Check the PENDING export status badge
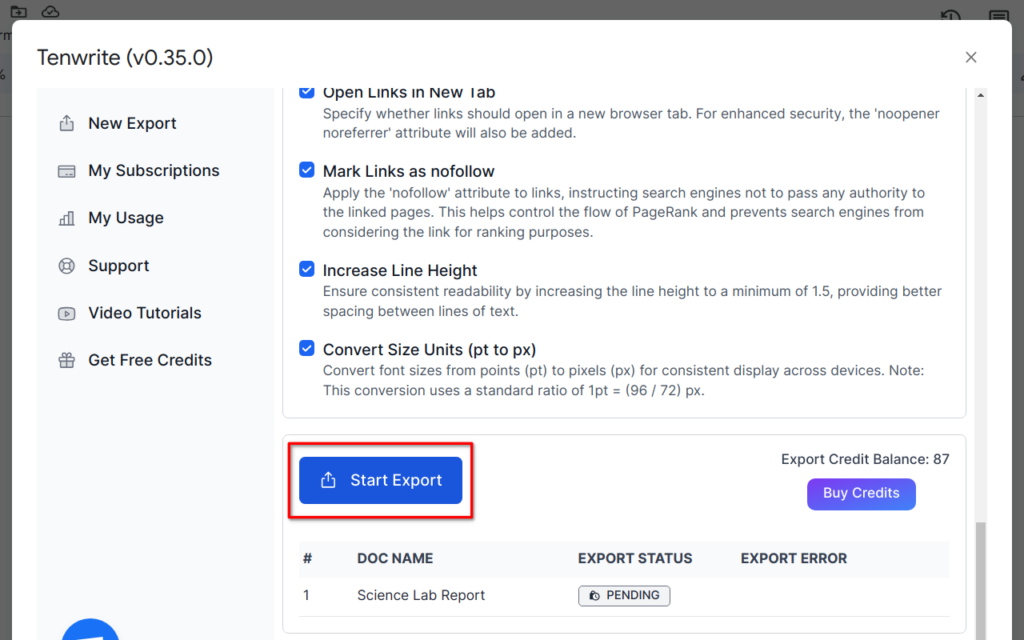 click(x=624, y=595)
